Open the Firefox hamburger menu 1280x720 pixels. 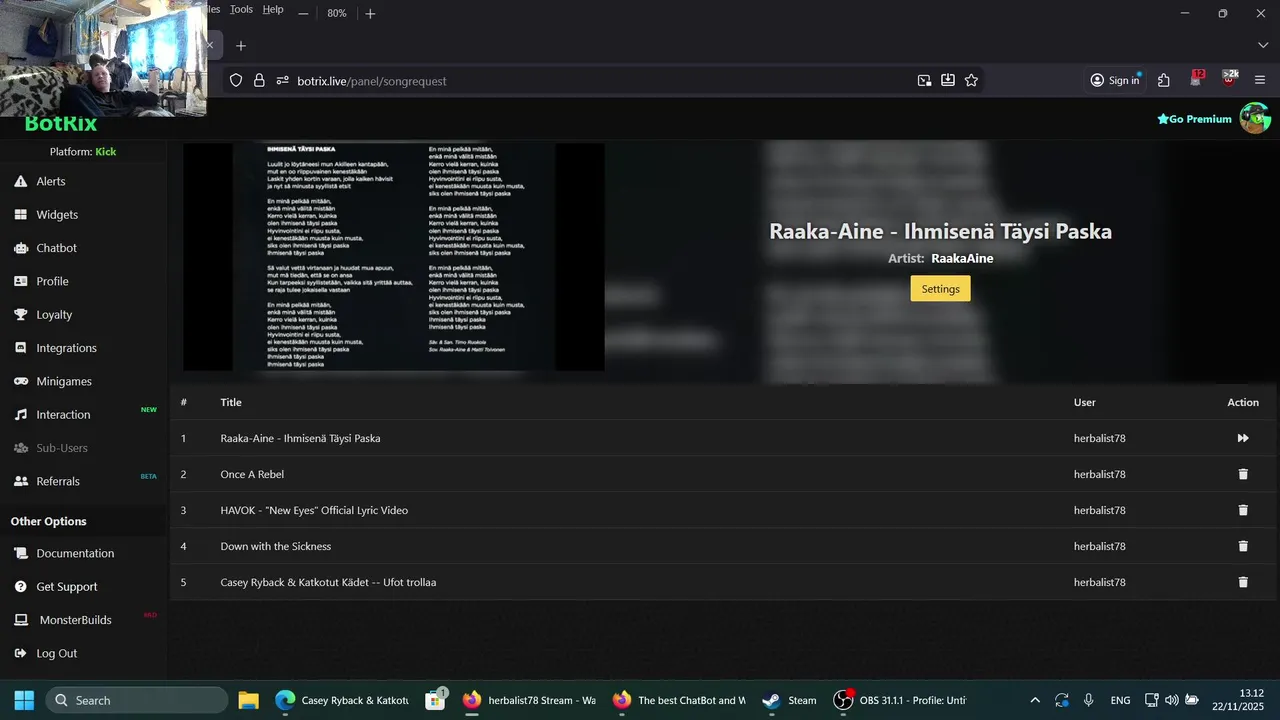click(1260, 81)
